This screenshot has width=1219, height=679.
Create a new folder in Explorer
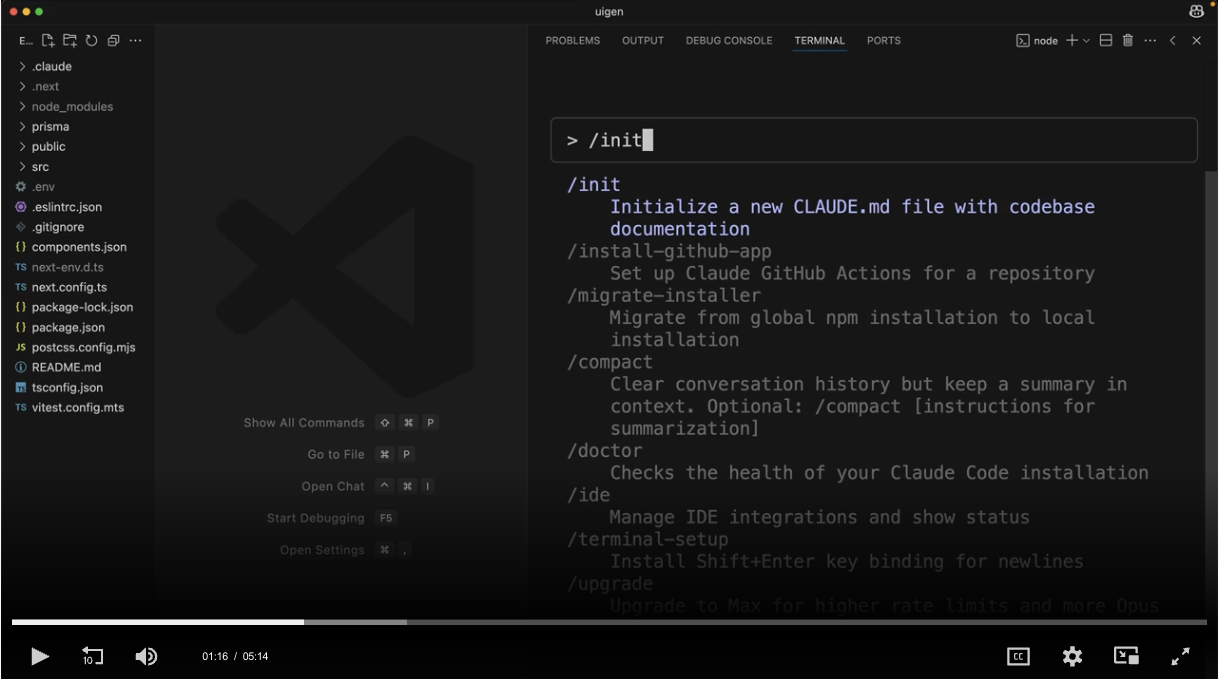click(x=69, y=41)
